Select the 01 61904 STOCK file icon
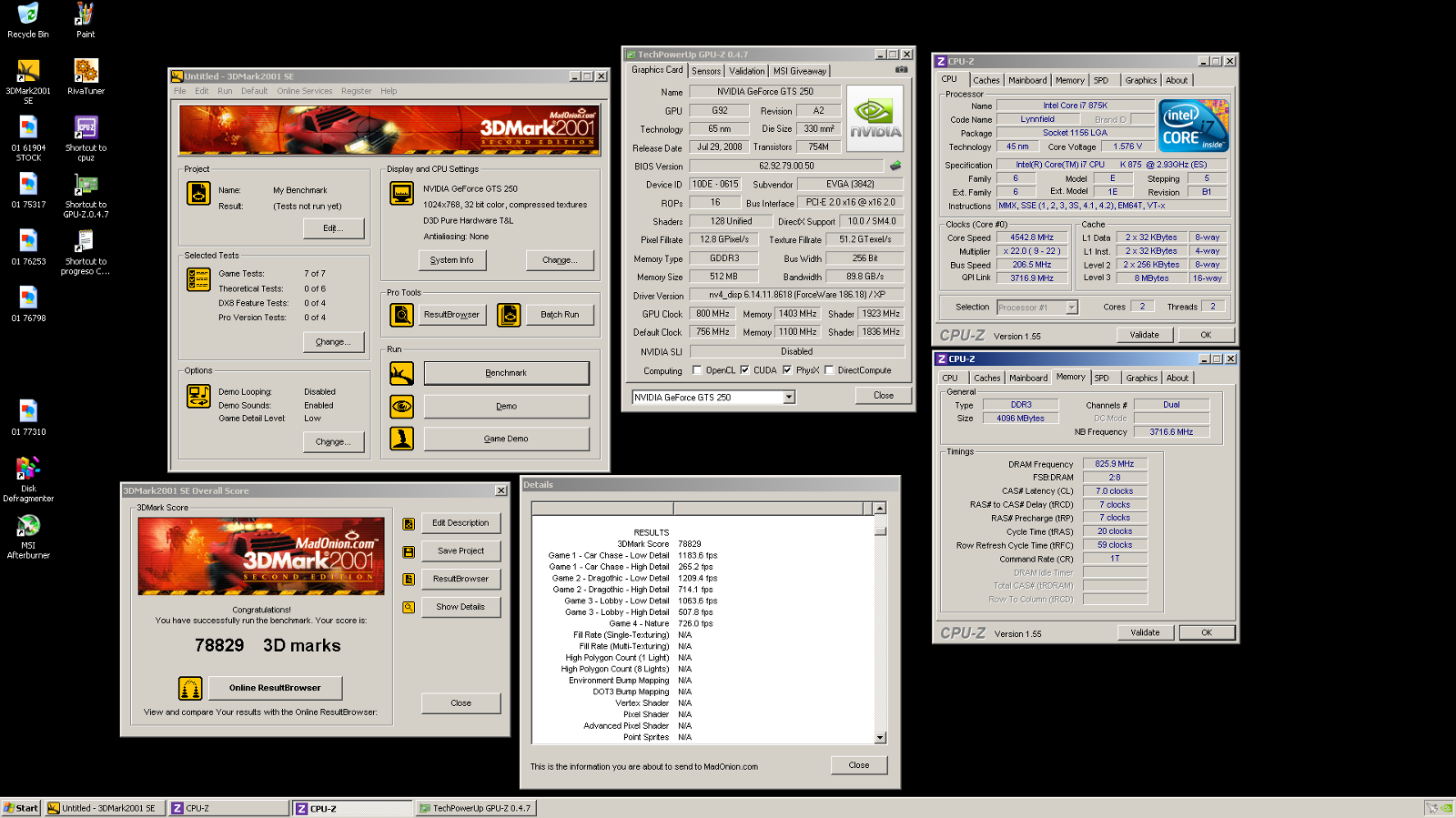The image size is (1456, 818). coord(28,139)
